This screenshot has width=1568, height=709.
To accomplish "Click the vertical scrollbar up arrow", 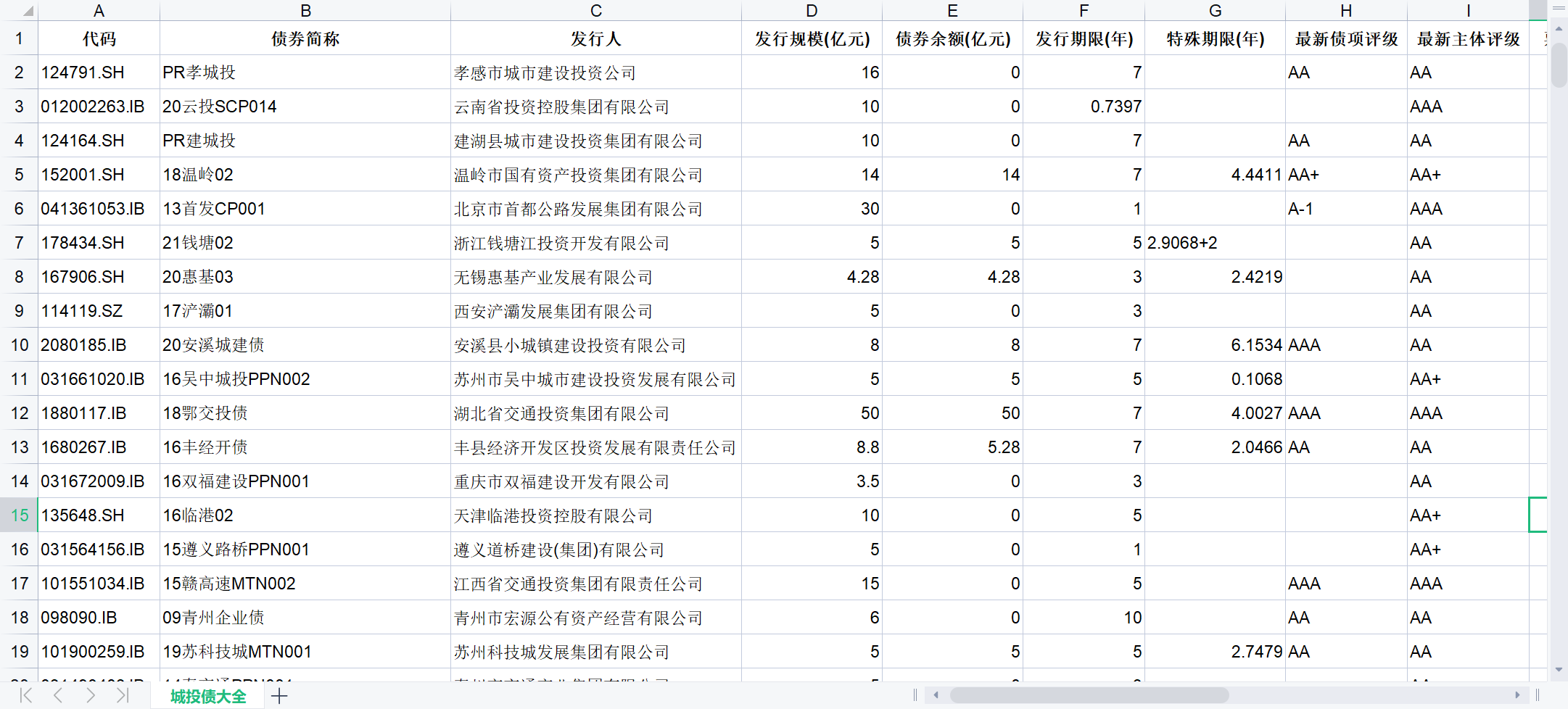I will click(1559, 28).
